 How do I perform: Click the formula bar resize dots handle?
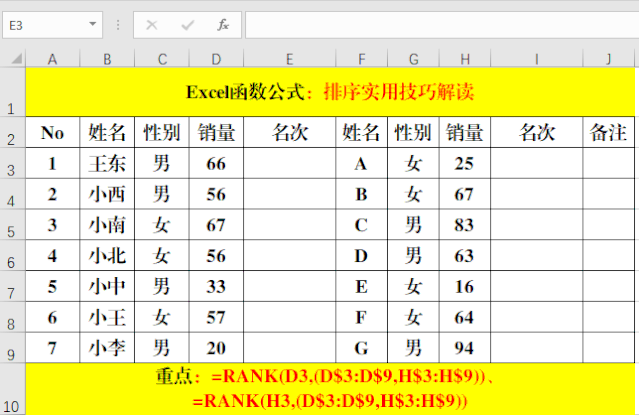click(118, 25)
